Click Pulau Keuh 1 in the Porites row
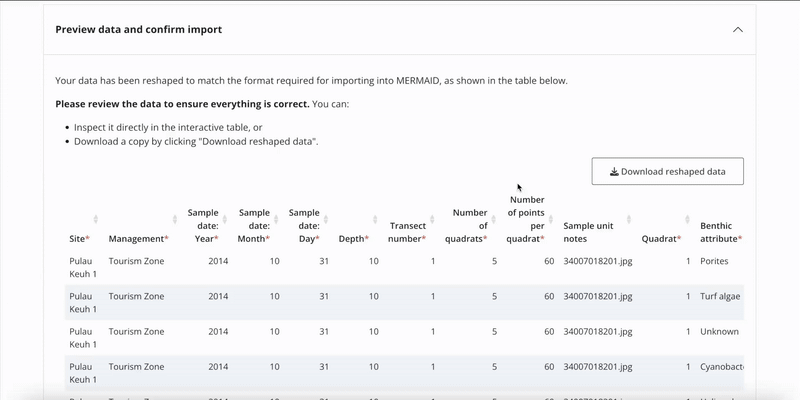 [83, 267]
